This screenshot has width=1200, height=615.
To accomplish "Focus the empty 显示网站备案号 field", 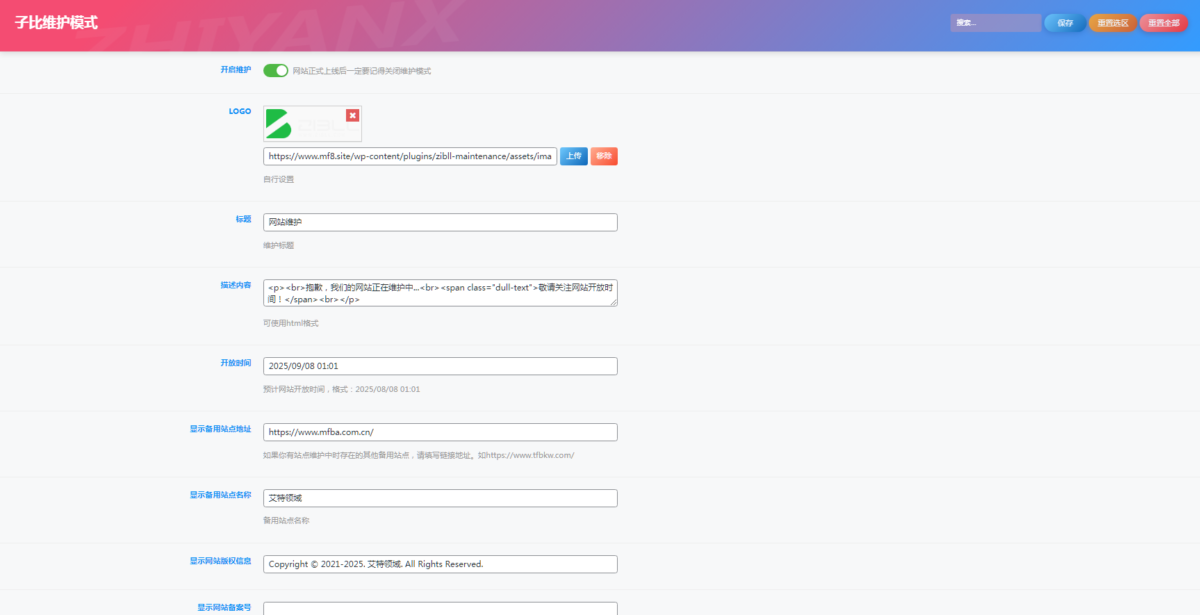I will (440, 608).
